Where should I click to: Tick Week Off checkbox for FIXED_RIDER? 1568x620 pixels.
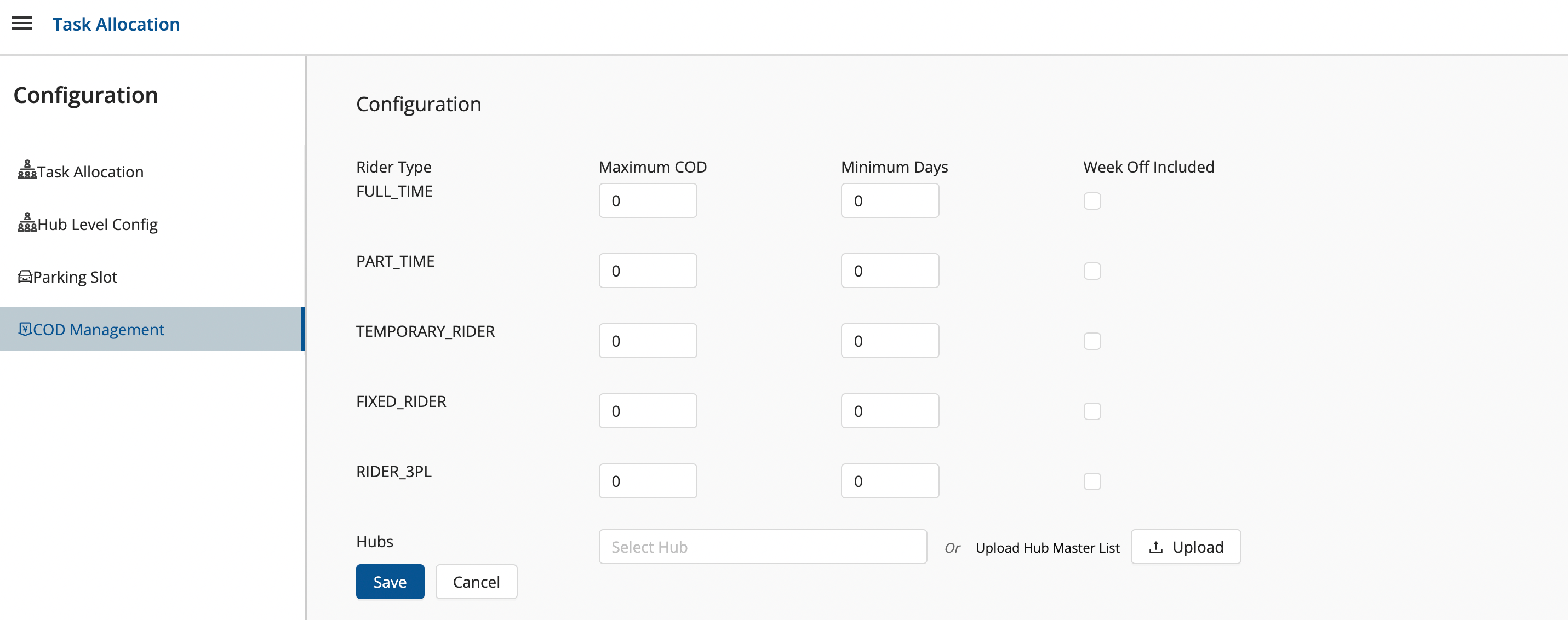pyautogui.click(x=1092, y=411)
